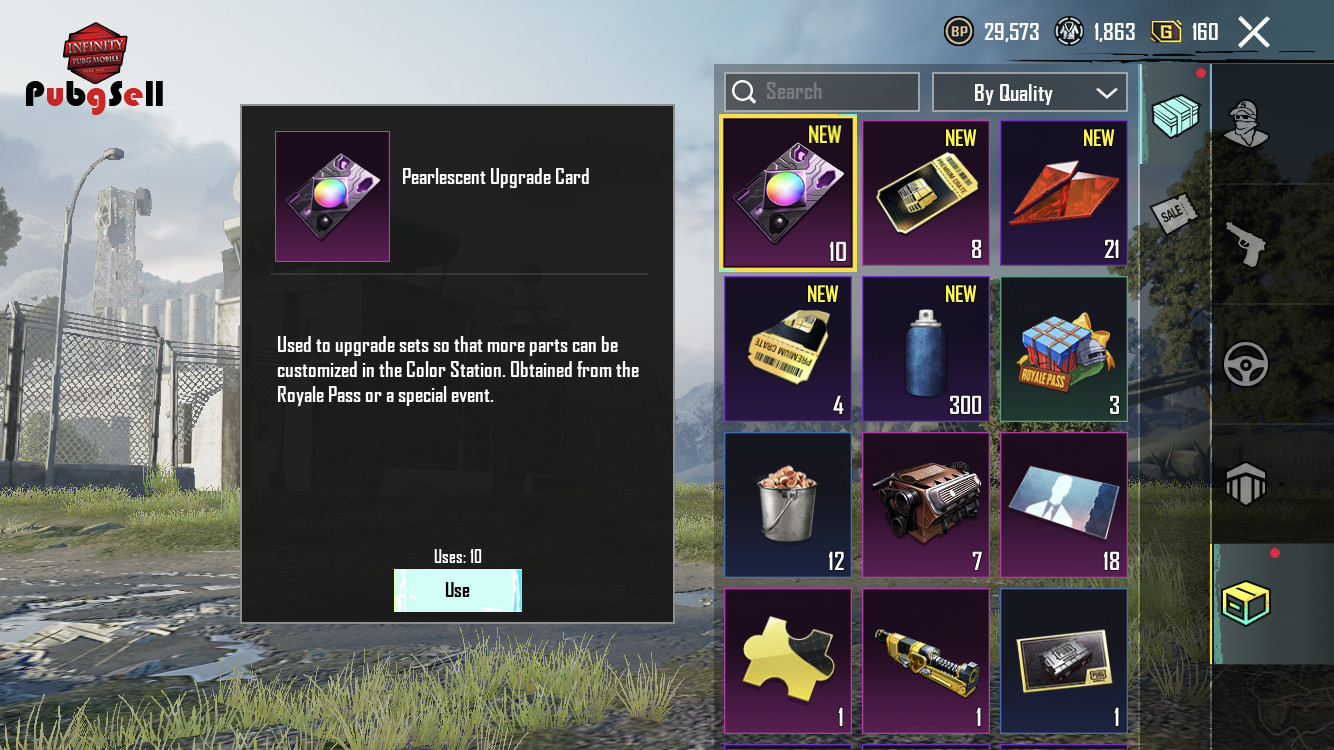Select the blue spray can item
Image resolution: width=1334 pixels, height=750 pixels.
click(926, 349)
